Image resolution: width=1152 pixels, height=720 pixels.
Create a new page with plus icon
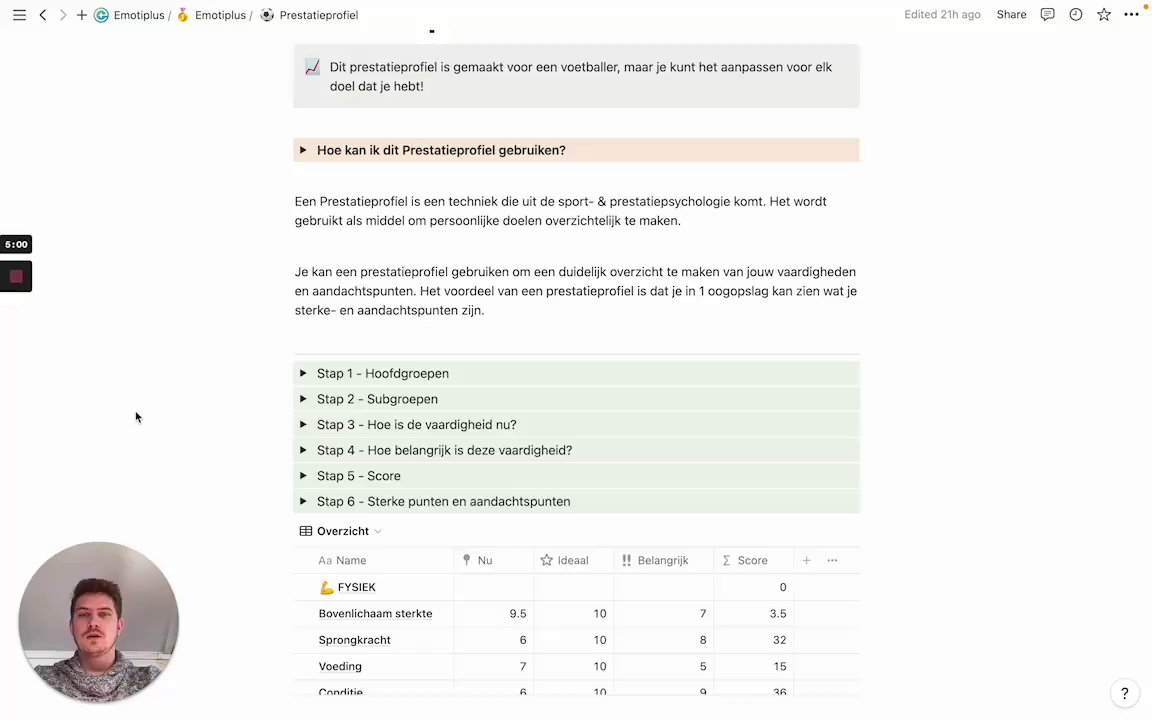click(x=82, y=15)
